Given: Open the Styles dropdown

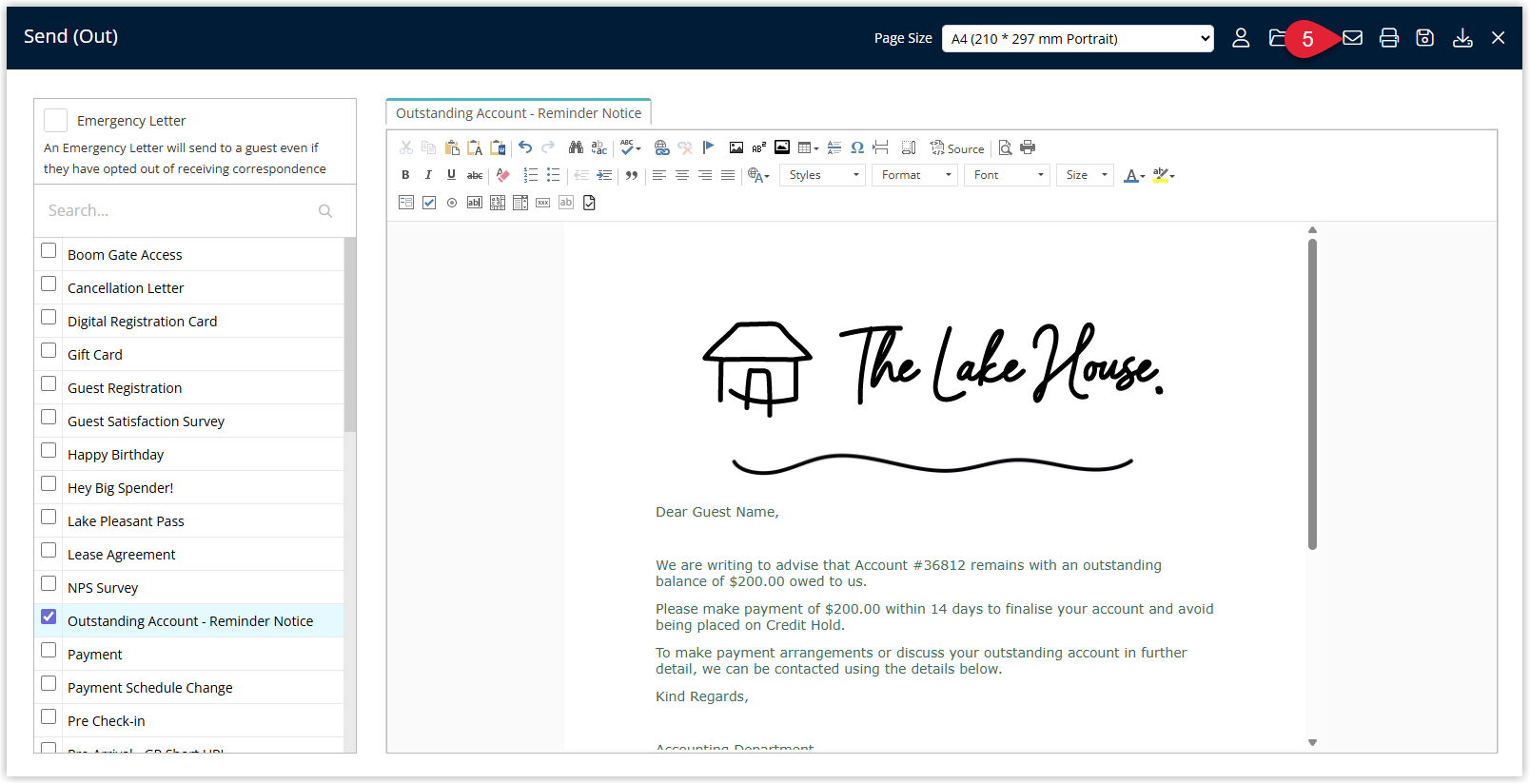Looking at the screenshot, I should coord(823,175).
